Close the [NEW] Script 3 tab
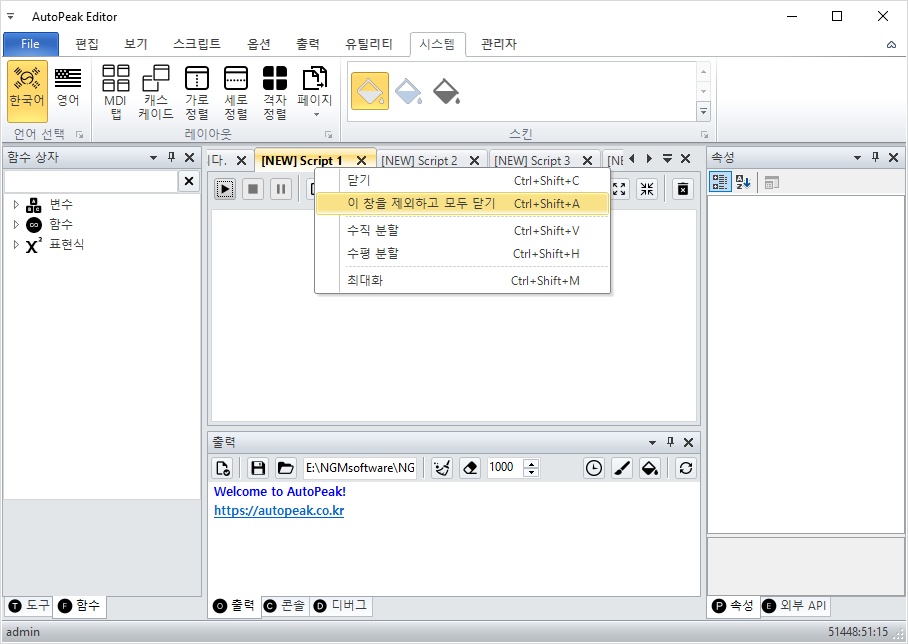Screen dimensions: 908x644 coord(587,160)
